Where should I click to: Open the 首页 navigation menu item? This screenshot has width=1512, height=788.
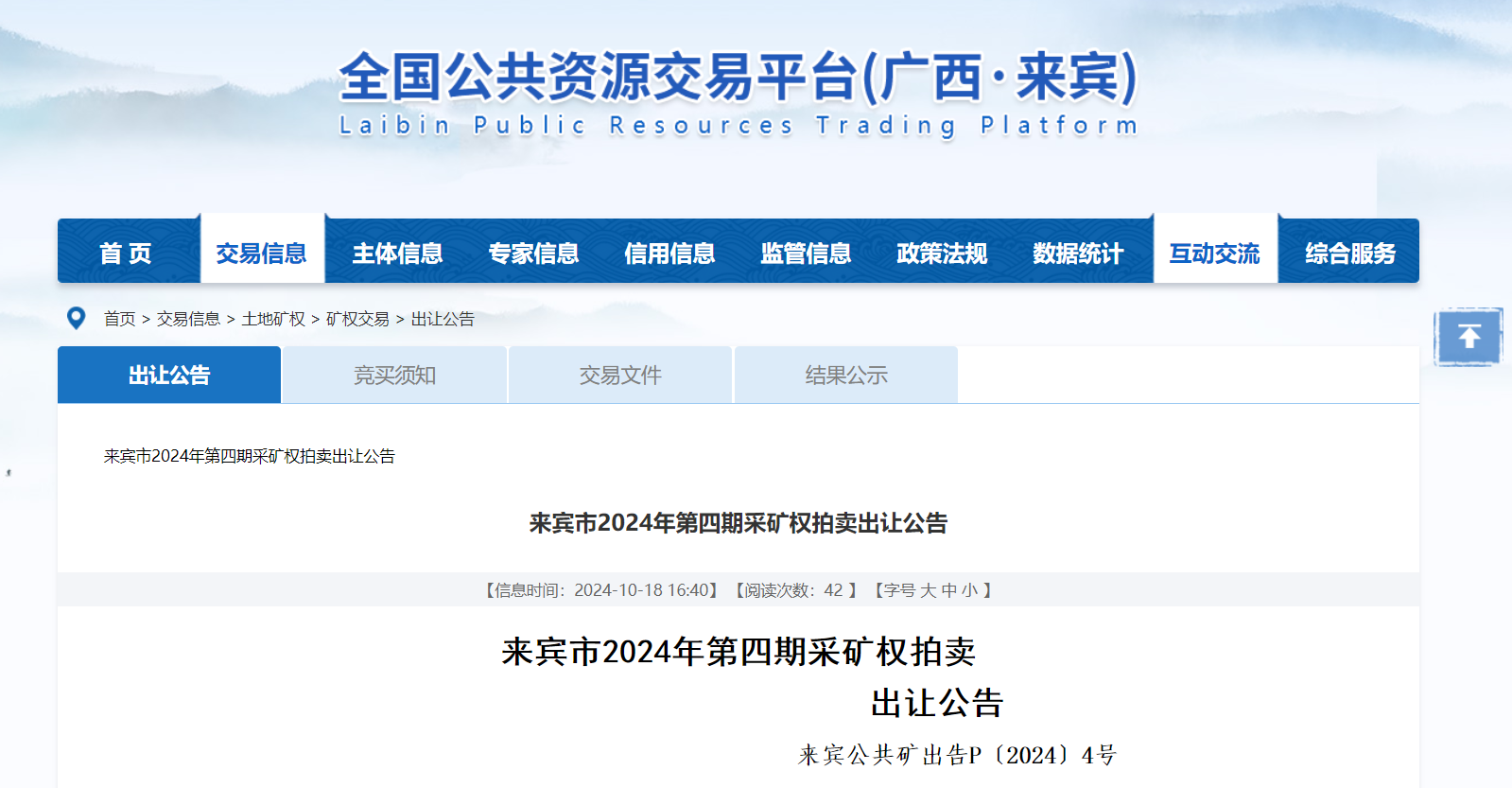point(126,254)
